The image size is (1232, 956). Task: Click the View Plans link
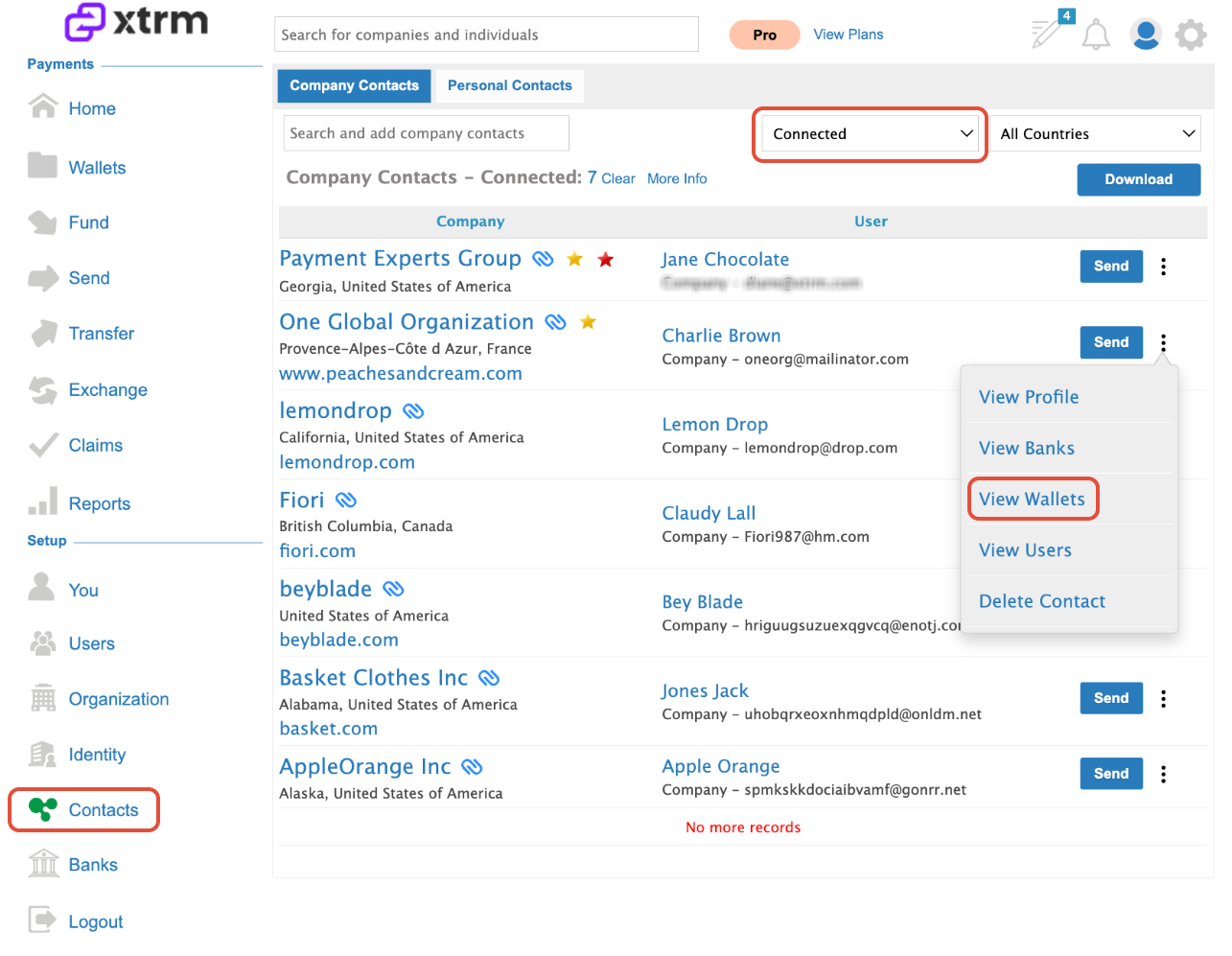(x=848, y=35)
